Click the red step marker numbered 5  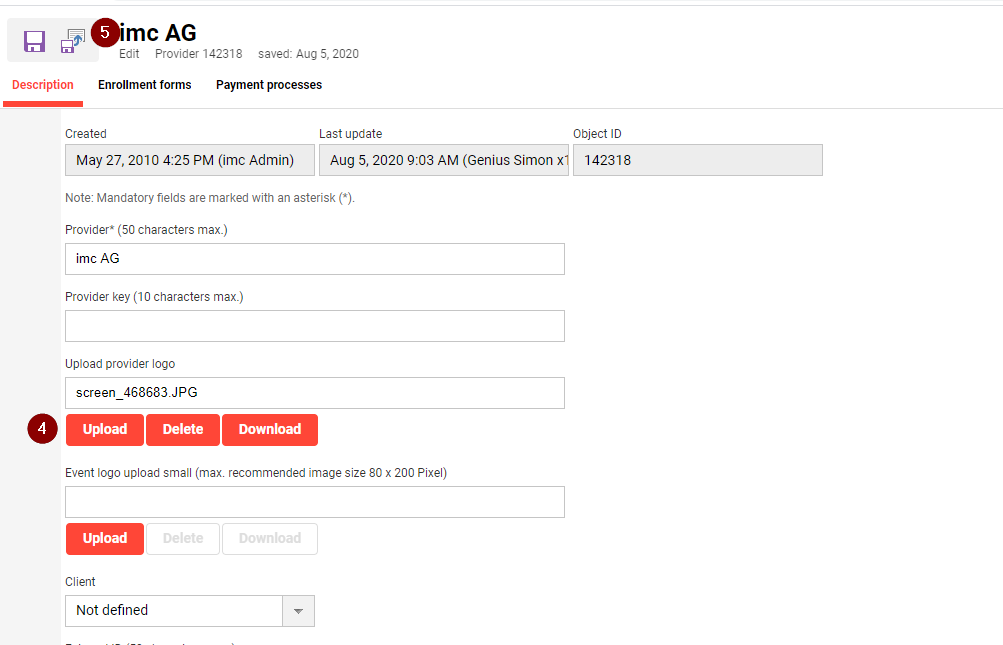pos(105,32)
